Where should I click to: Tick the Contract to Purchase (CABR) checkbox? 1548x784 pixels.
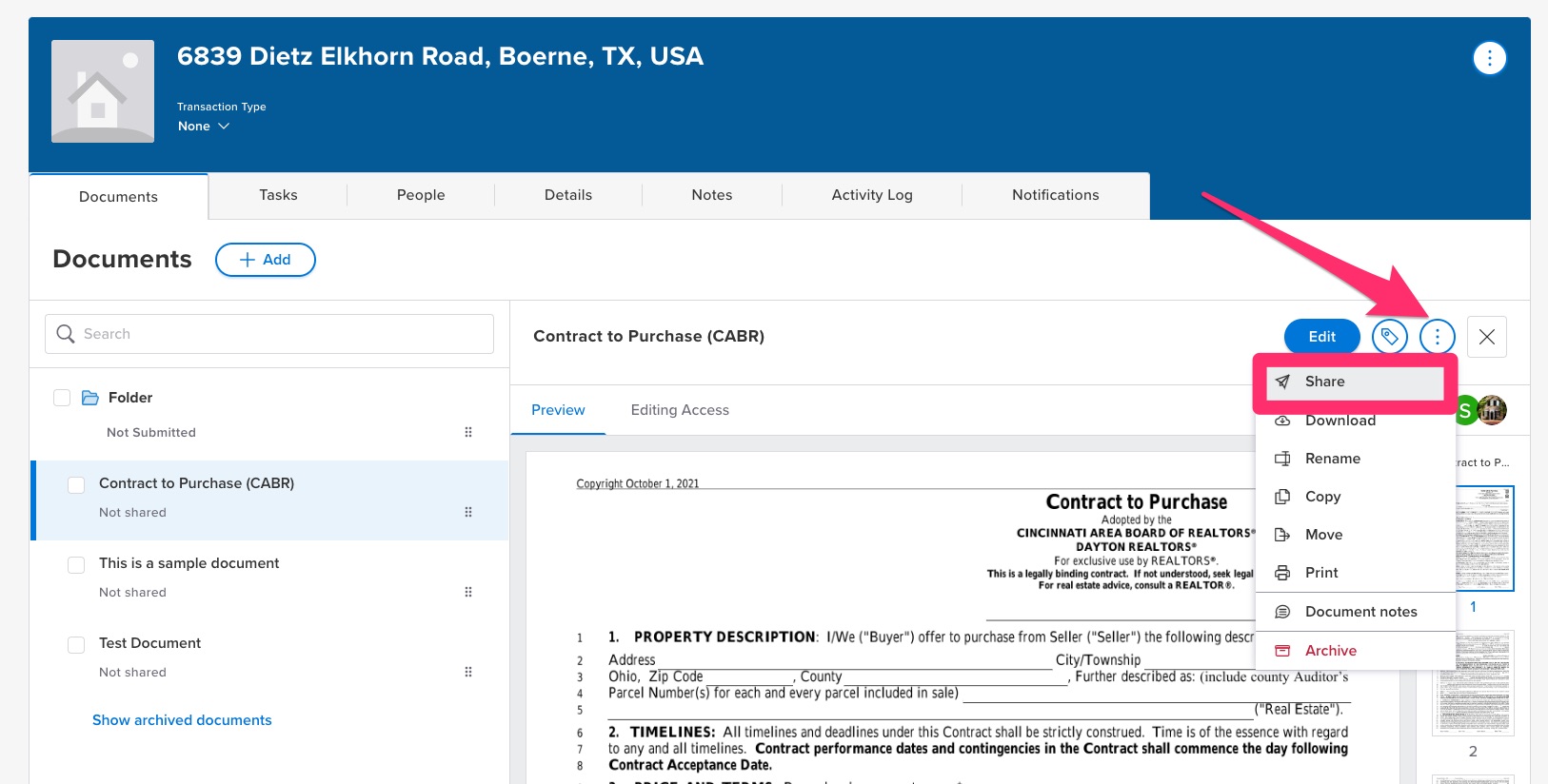tap(76, 485)
